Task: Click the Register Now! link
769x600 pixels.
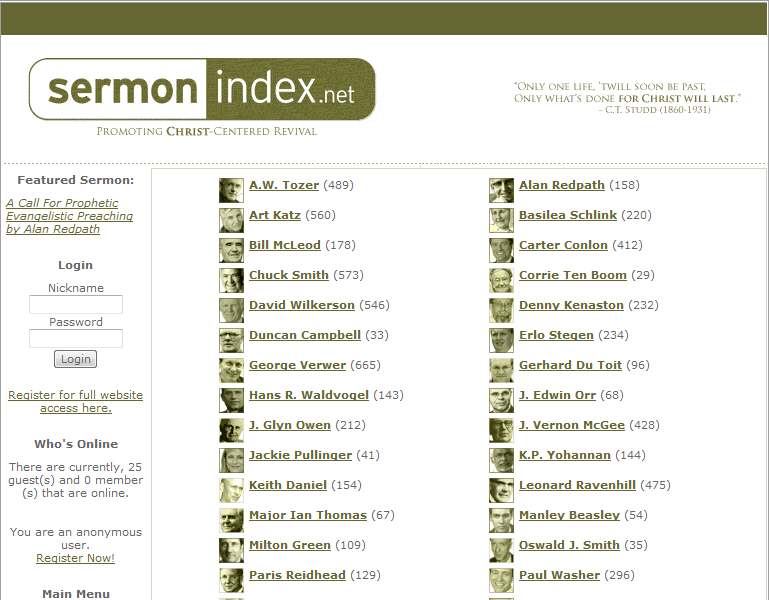Action: coord(76,558)
